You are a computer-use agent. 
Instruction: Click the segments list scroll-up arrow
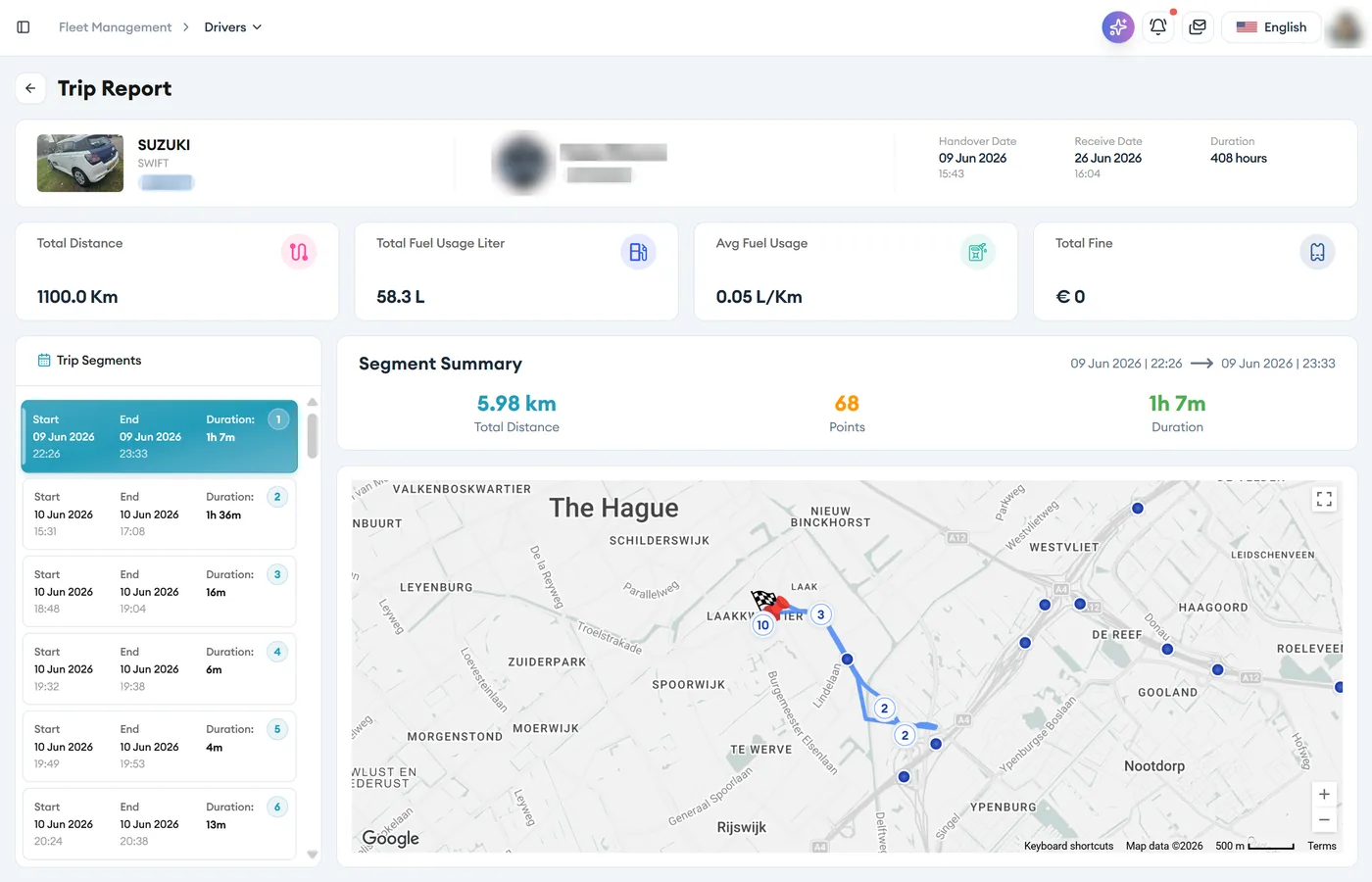[313, 403]
